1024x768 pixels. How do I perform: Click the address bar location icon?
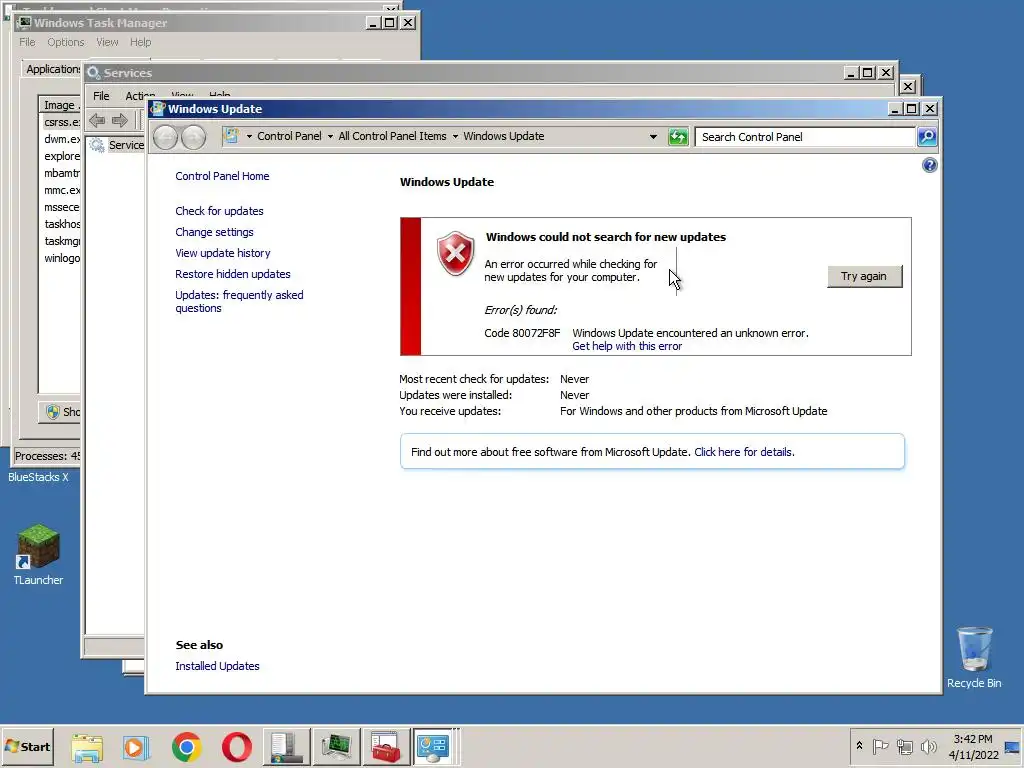[231, 136]
